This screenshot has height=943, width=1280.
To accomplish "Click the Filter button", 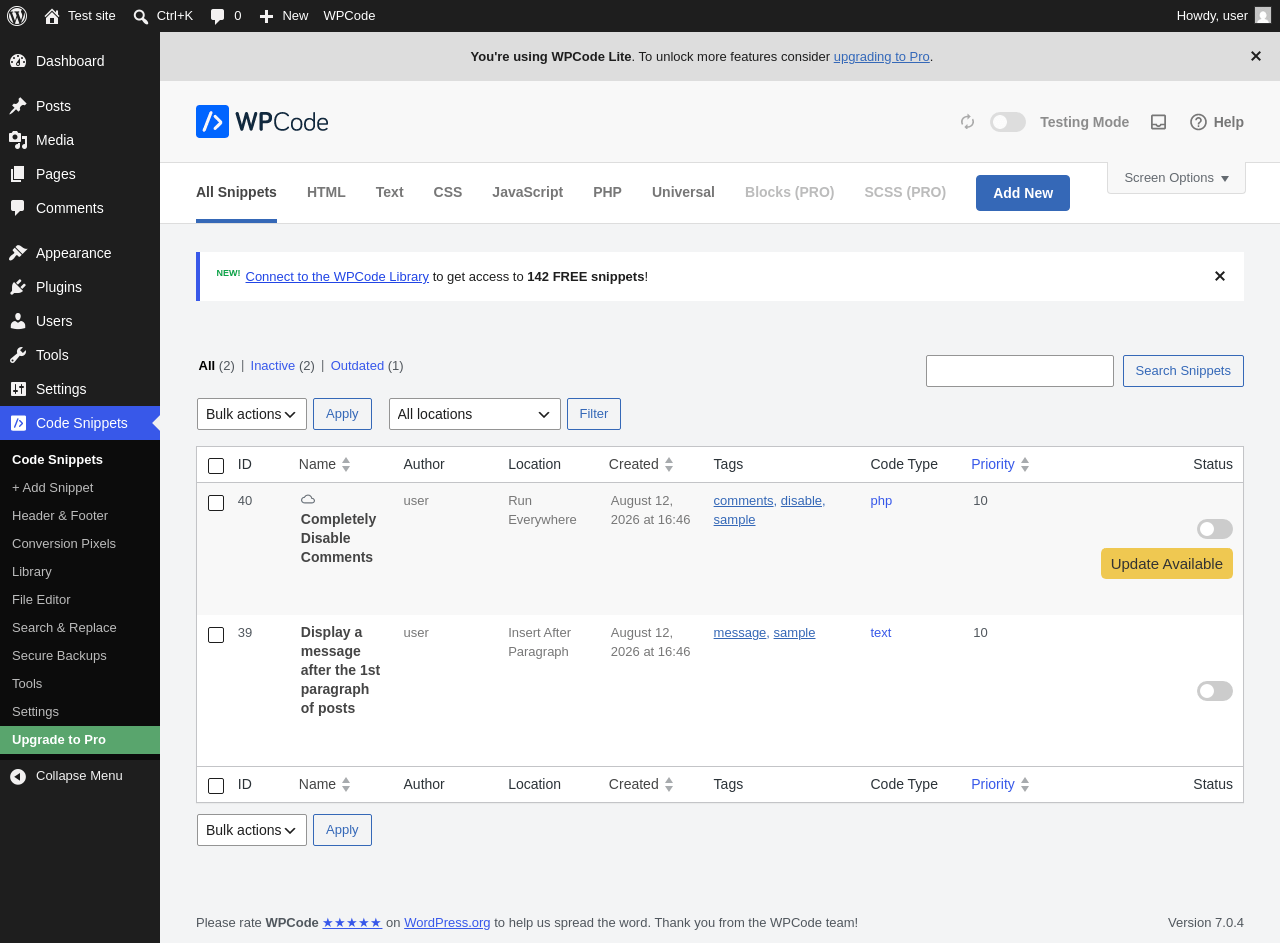I will [594, 414].
